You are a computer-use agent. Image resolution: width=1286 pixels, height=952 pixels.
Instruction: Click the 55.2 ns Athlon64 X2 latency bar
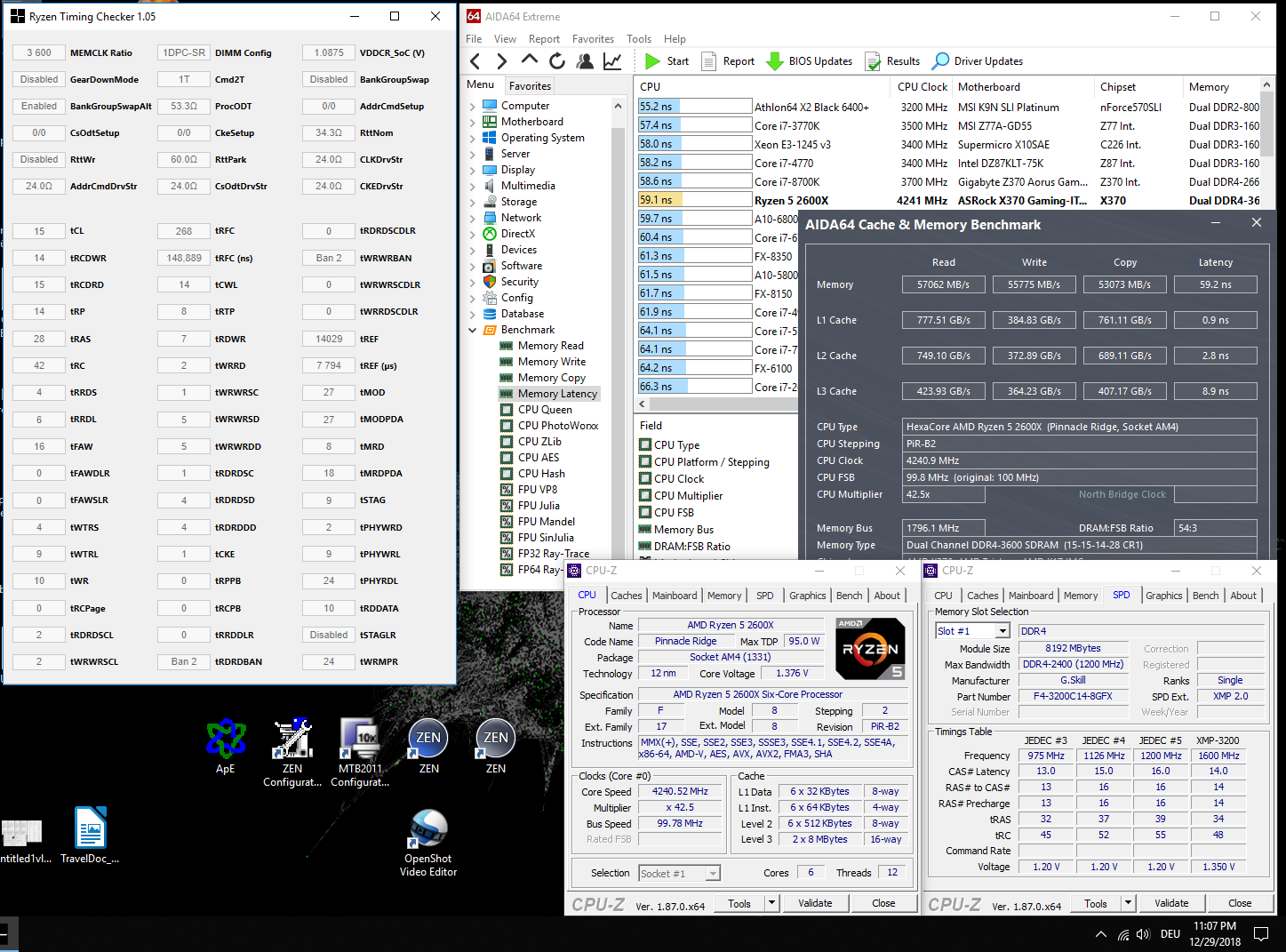tap(695, 107)
